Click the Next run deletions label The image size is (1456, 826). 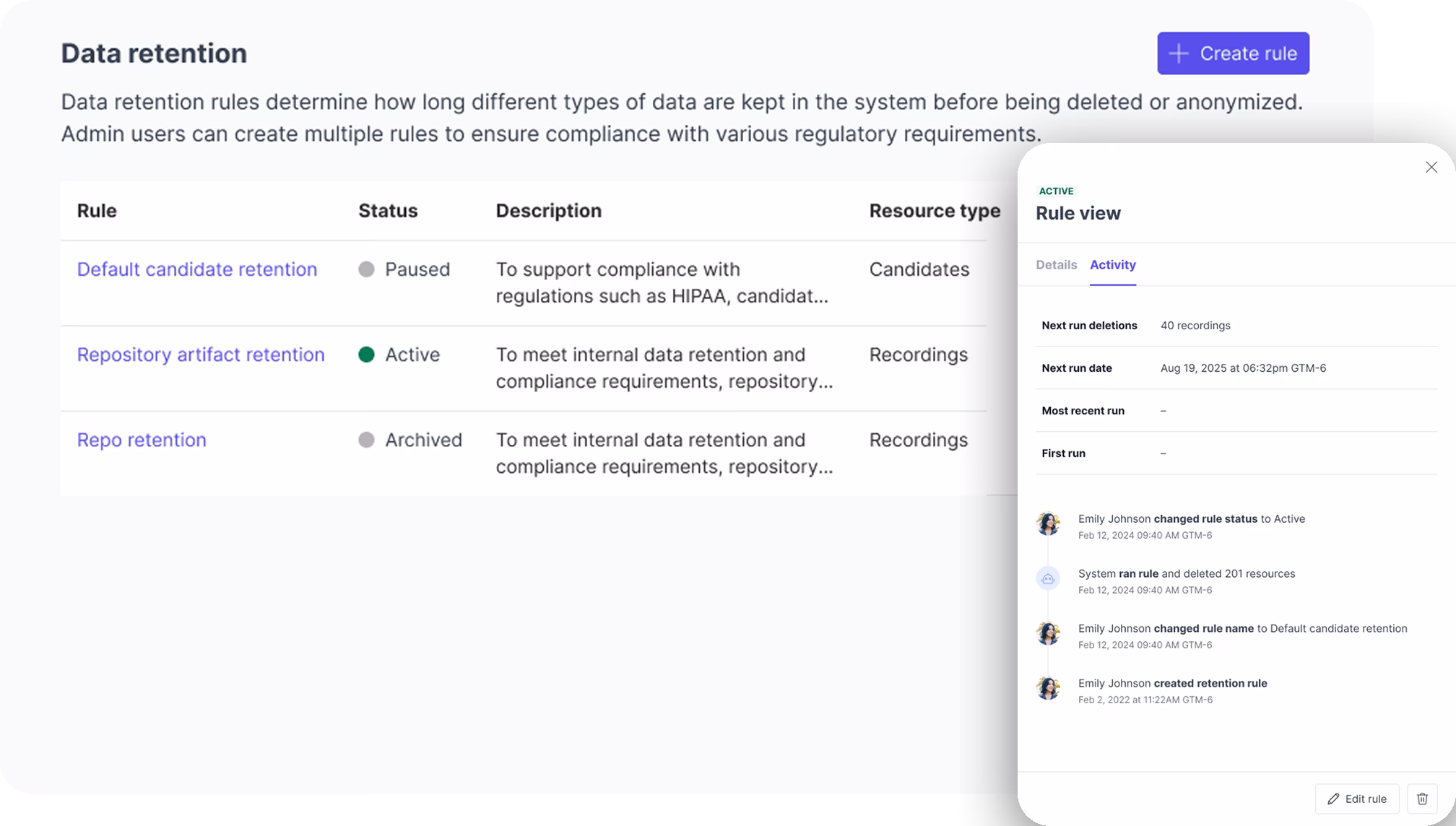click(1089, 326)
